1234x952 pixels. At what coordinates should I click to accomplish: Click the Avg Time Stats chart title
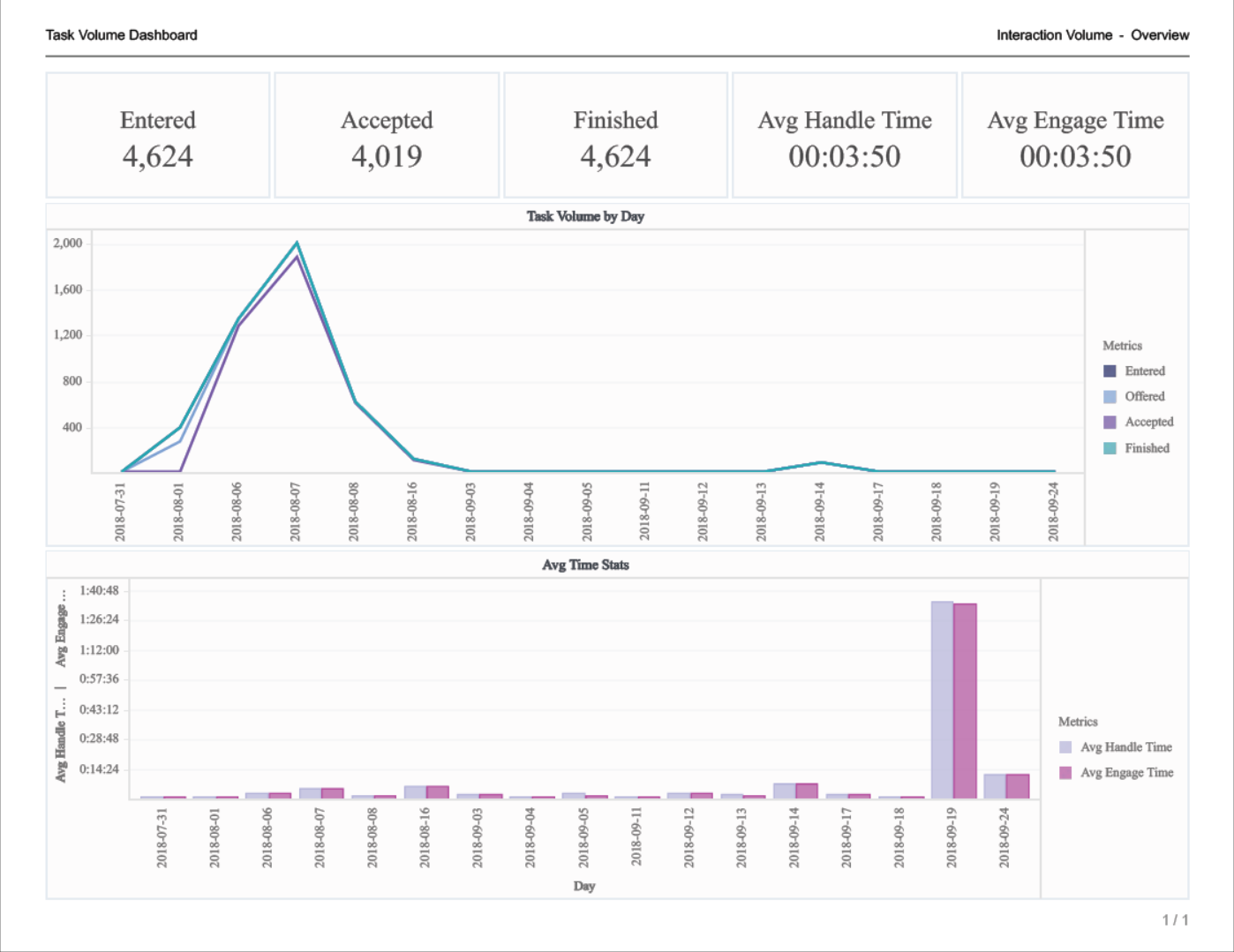585,565
